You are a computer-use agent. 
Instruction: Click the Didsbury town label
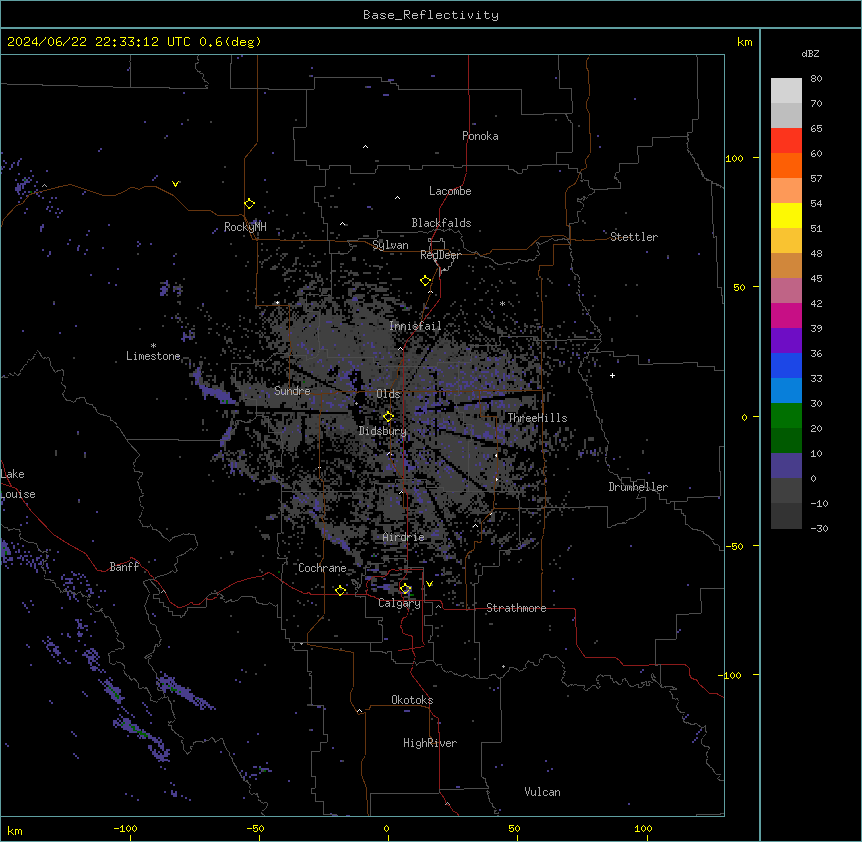click(383, 431)
